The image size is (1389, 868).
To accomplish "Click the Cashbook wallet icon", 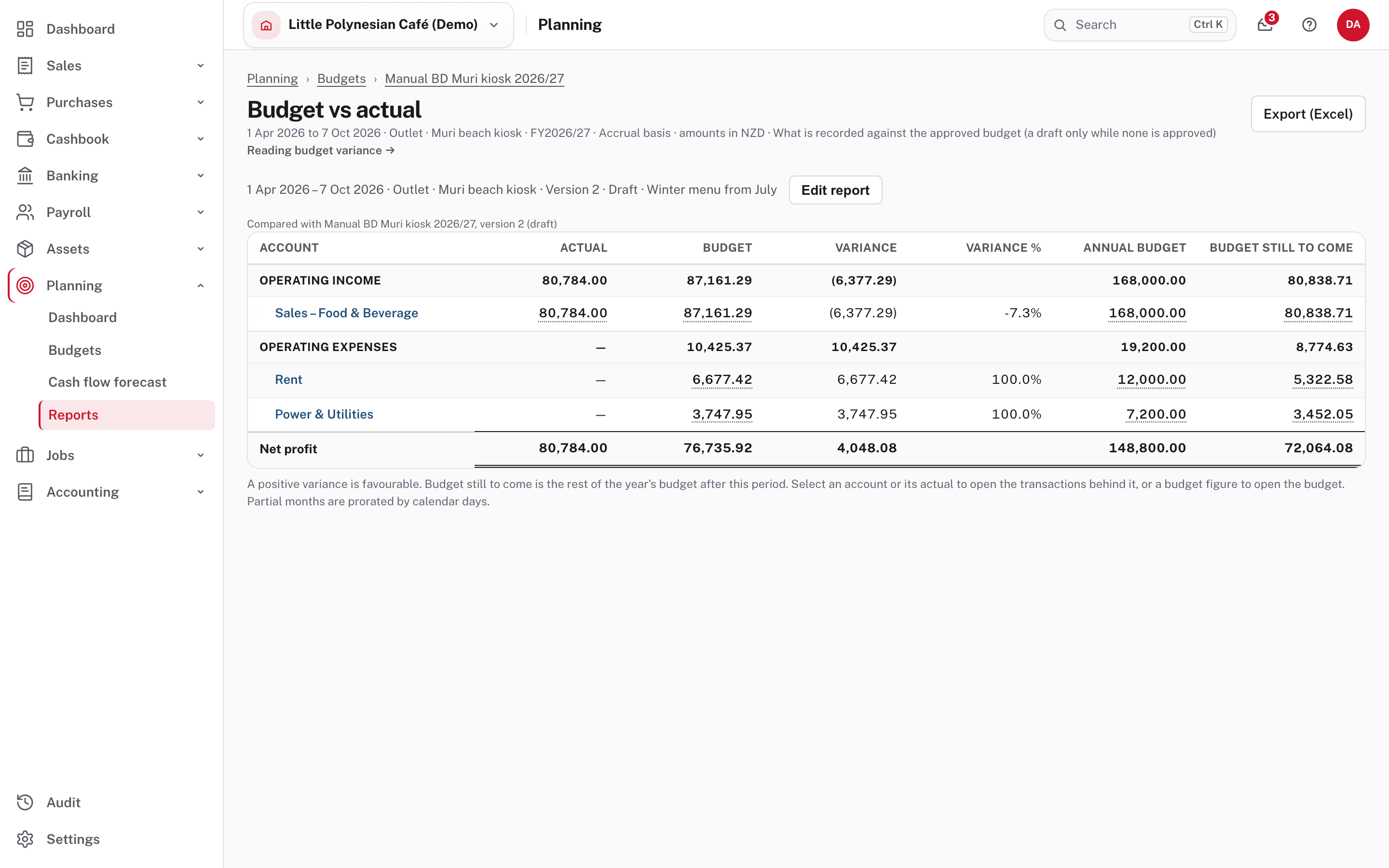I will (x=25, y=139).
